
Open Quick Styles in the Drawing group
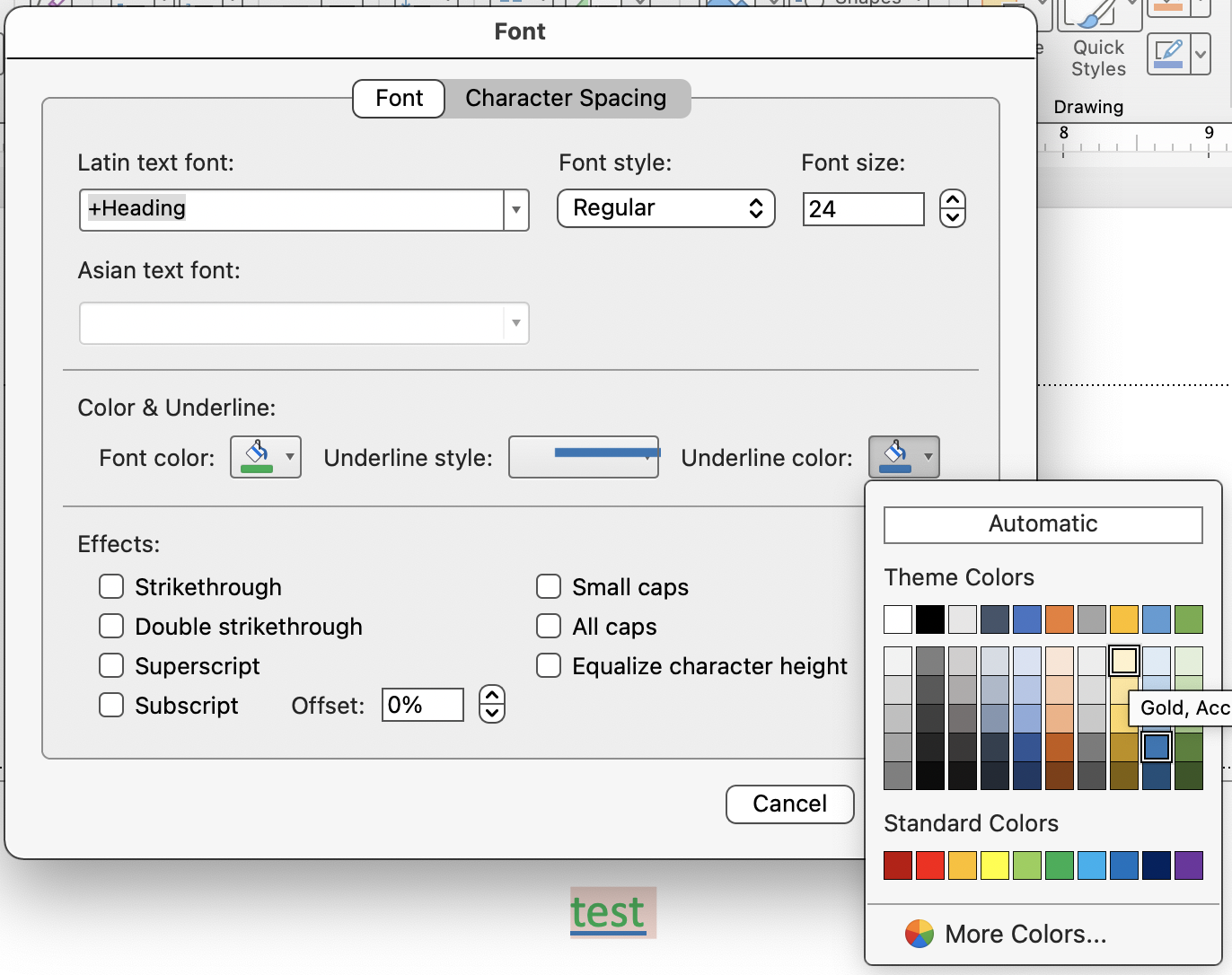point(1098,40)
